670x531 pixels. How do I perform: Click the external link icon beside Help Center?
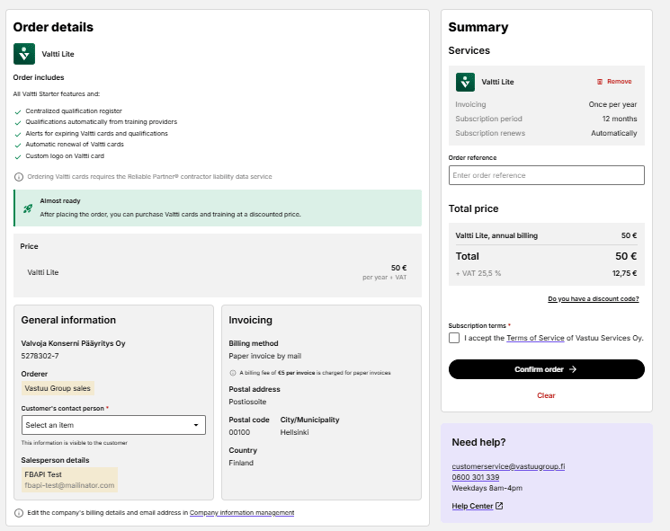click(499, 506)
